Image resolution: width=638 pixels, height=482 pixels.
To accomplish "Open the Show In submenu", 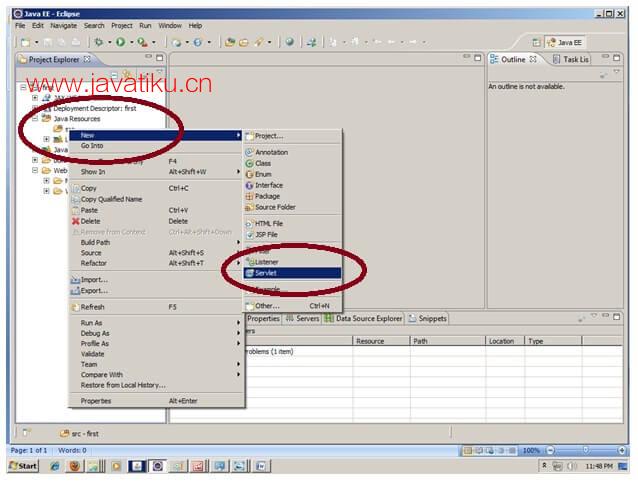I will pos(156,172).
